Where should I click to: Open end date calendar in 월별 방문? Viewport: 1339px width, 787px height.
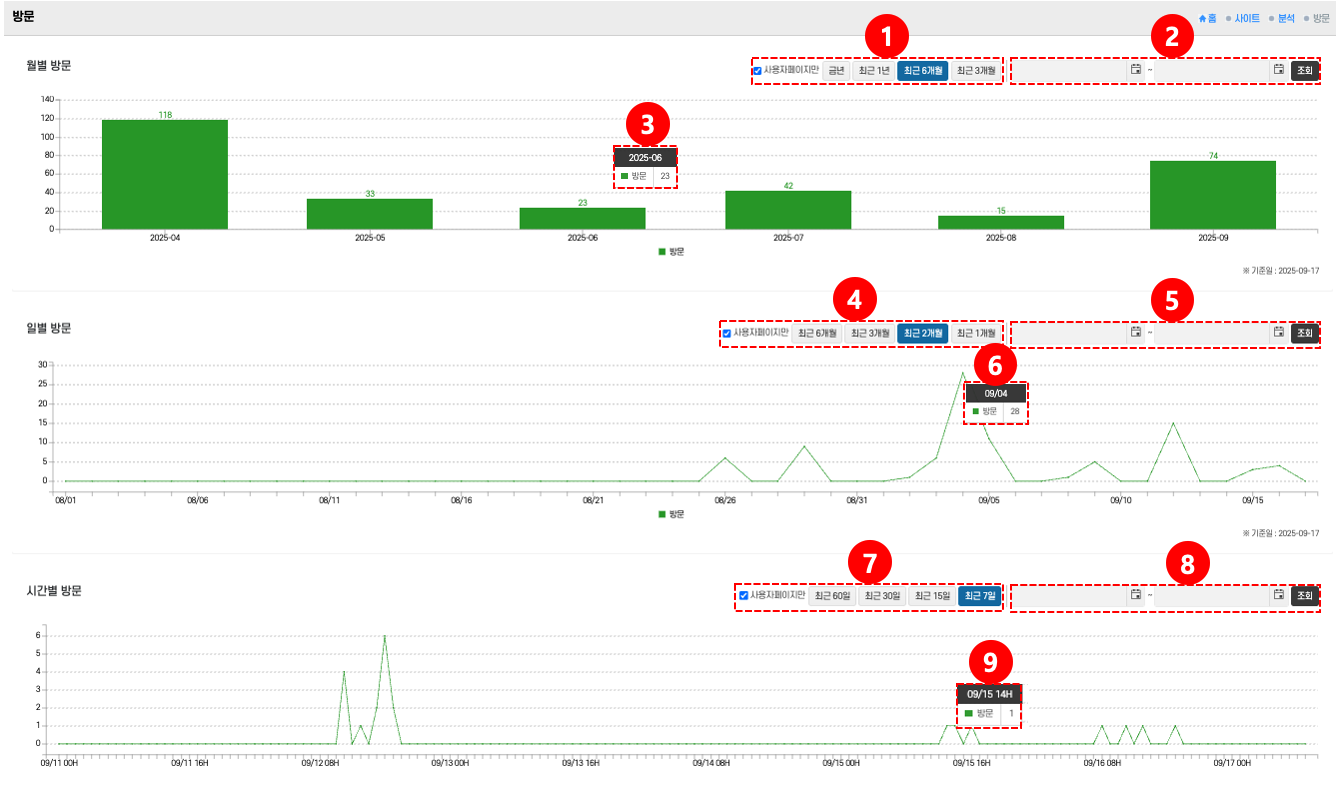click(x=1278, y=70)
